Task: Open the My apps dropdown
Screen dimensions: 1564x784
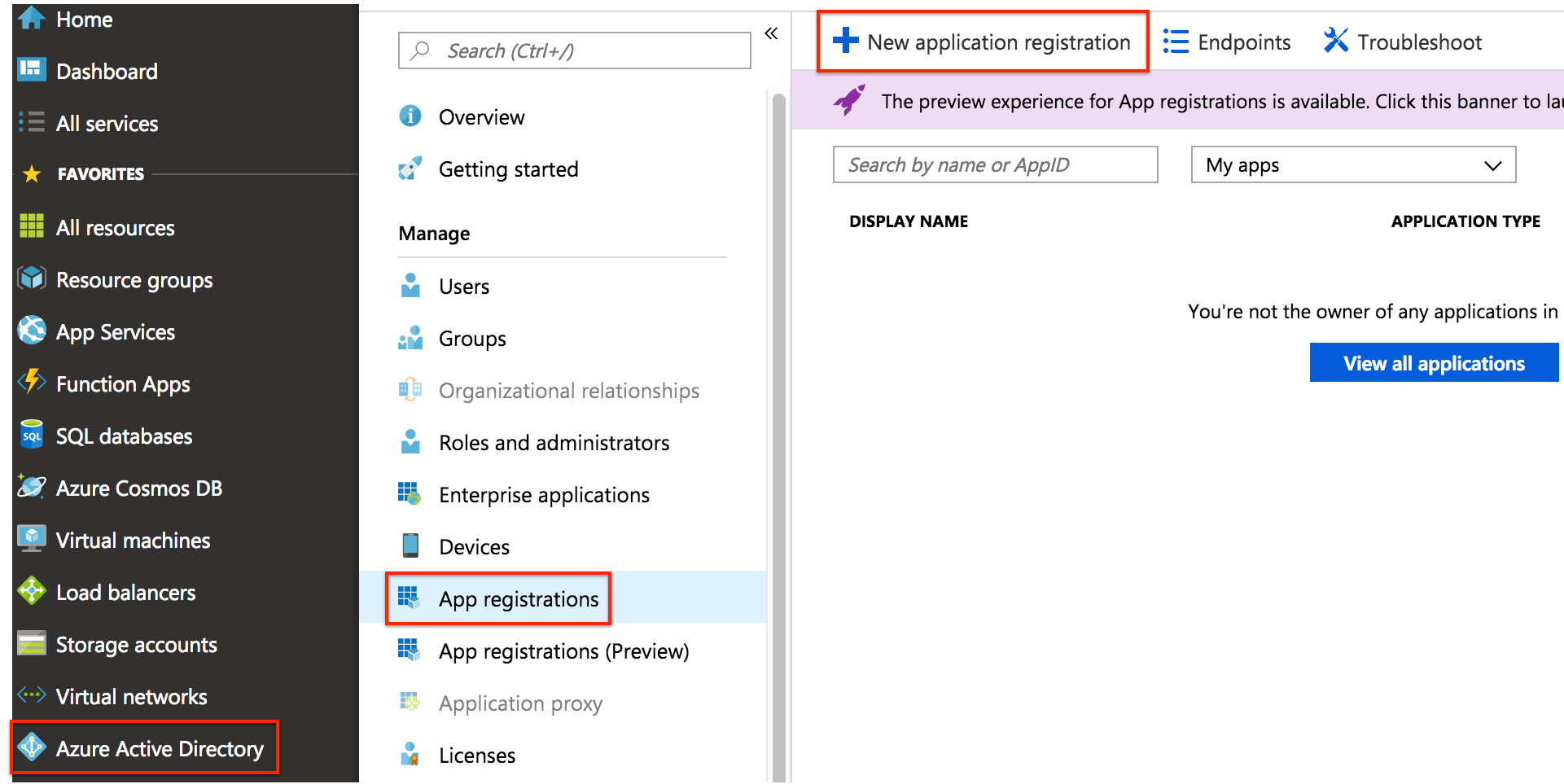Action: 1352,164
